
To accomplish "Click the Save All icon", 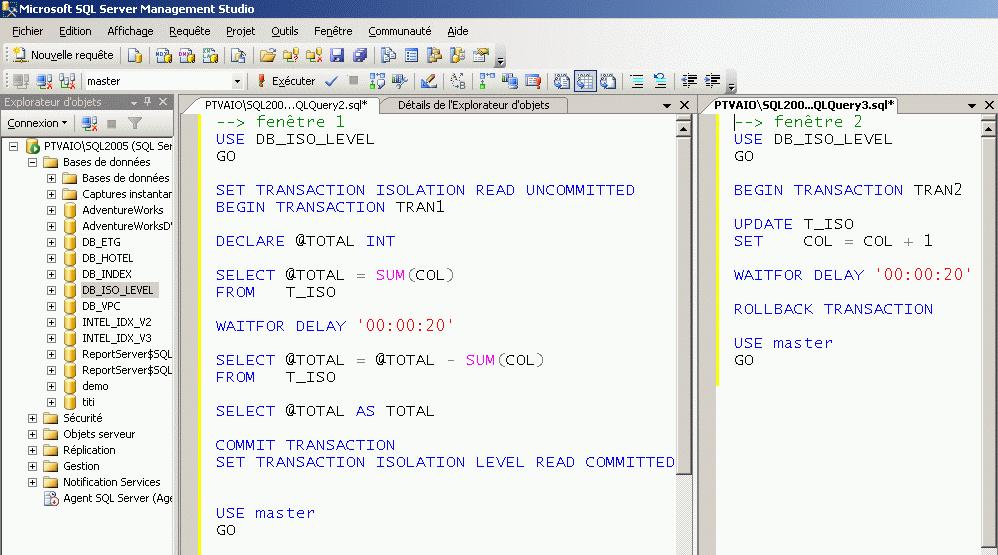I will 360,55.
